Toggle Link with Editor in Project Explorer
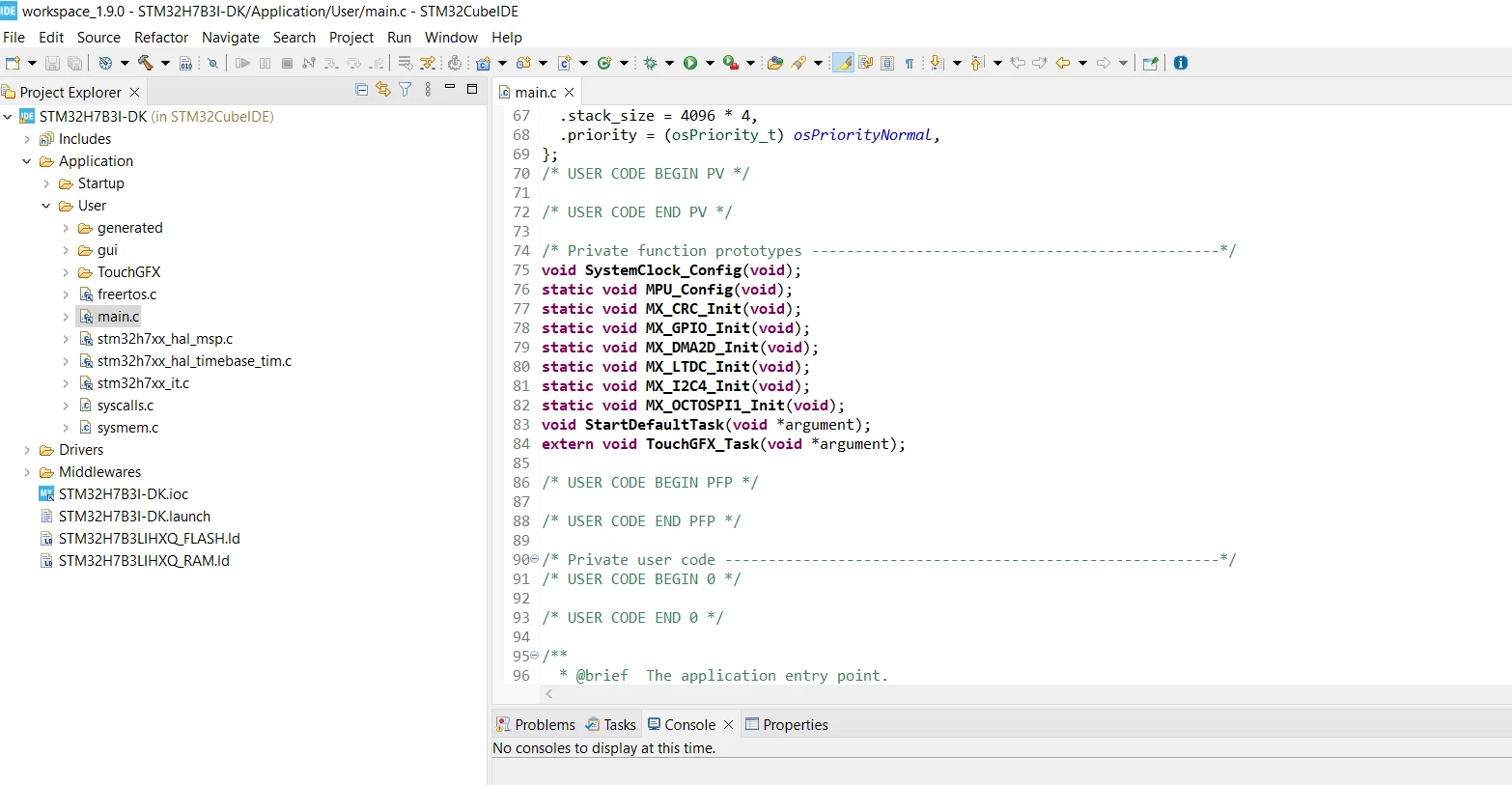1512x785 pixels. point(383,90)
